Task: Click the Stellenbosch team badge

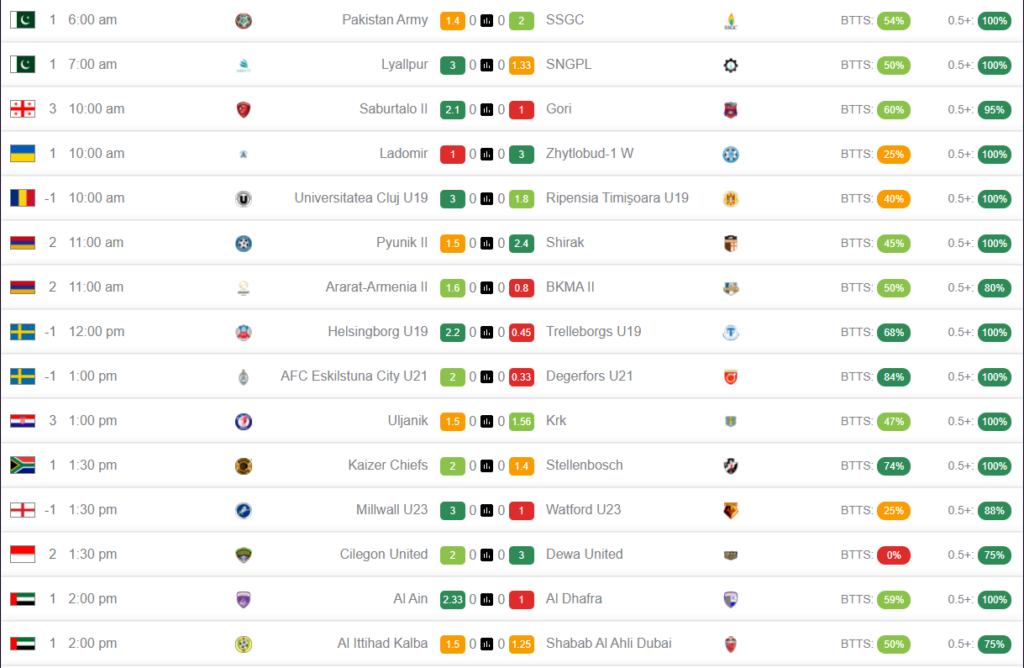Action: [731, 466]
